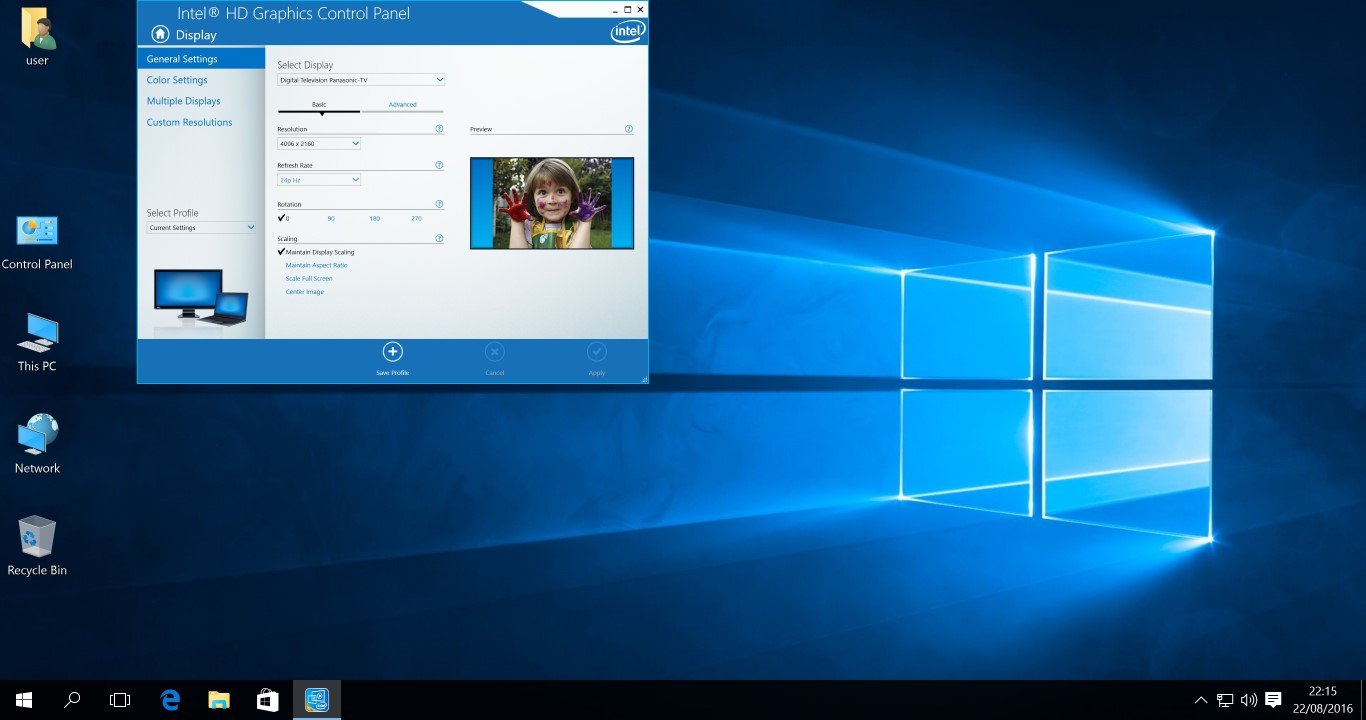Open the network status tray icon
This screenshot has height=720, width=1366.
[x=1225, y=700]
